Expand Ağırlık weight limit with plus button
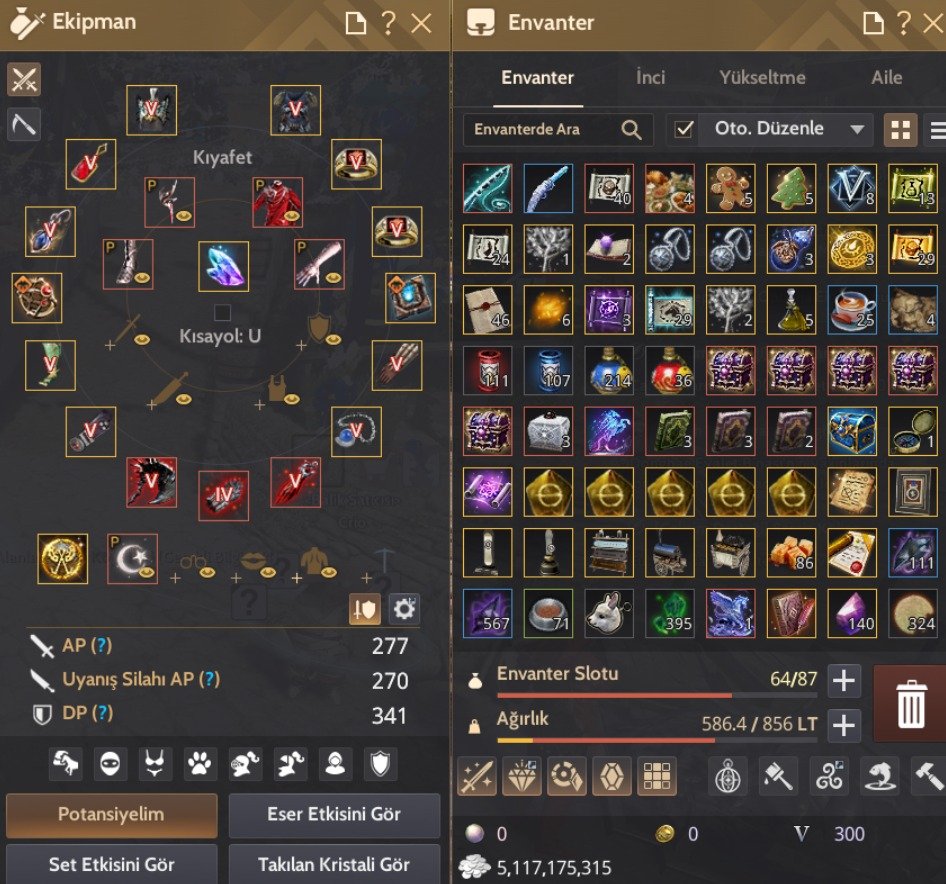This screenshot has height=884, width=946. coord(843,725)
